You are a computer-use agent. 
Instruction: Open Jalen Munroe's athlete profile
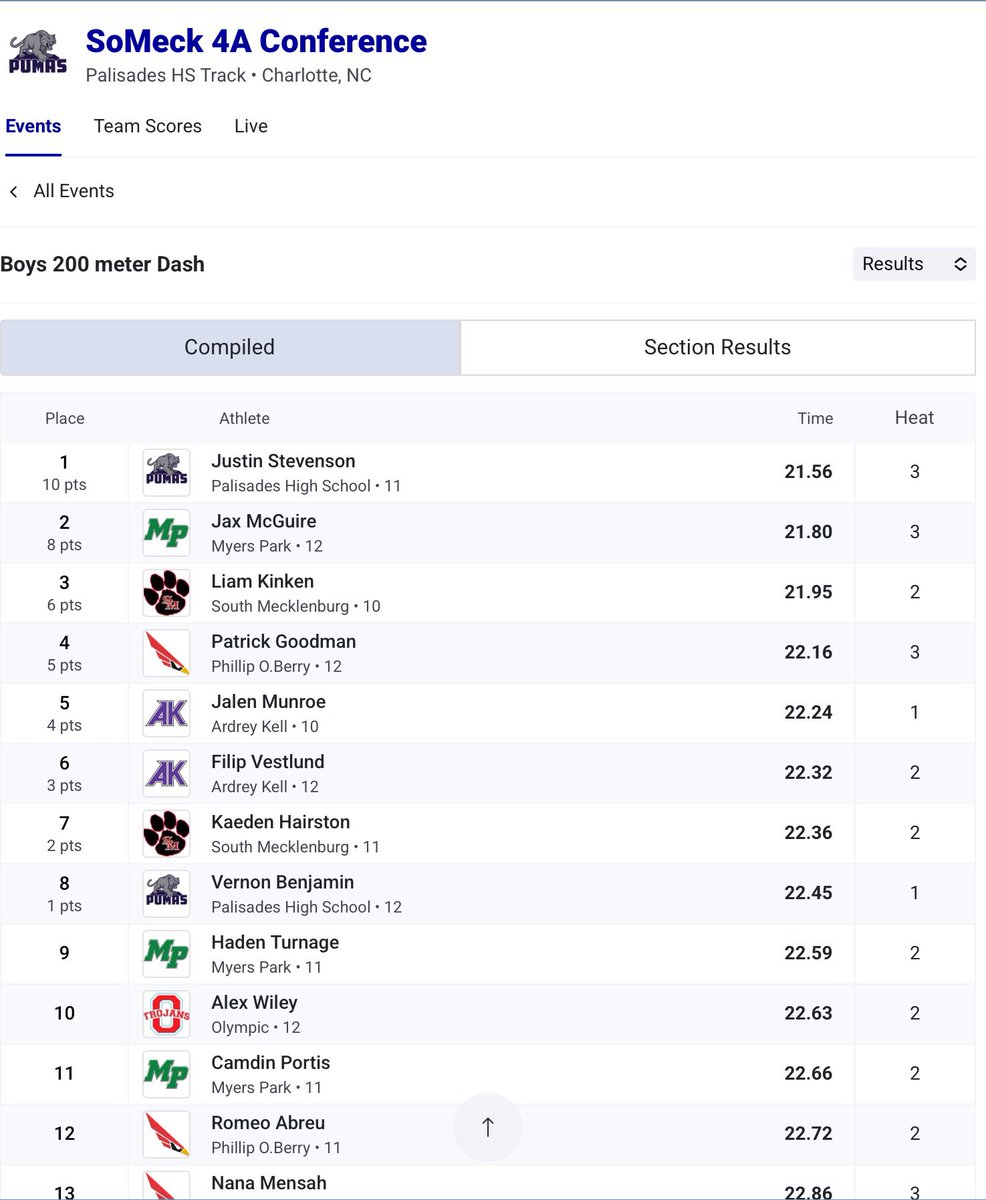[x=268, y=701]
